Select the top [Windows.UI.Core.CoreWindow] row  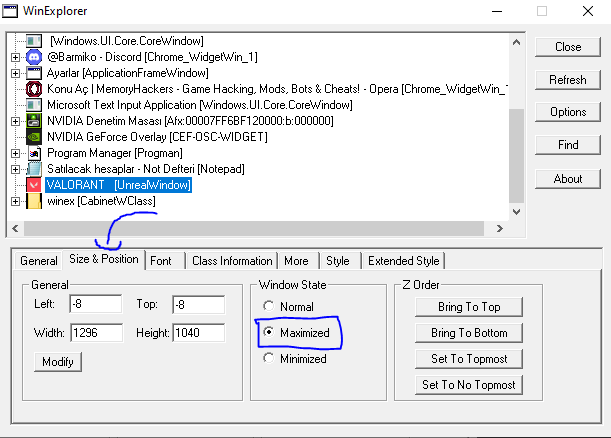pyautogui.click(x=127, y=41)
